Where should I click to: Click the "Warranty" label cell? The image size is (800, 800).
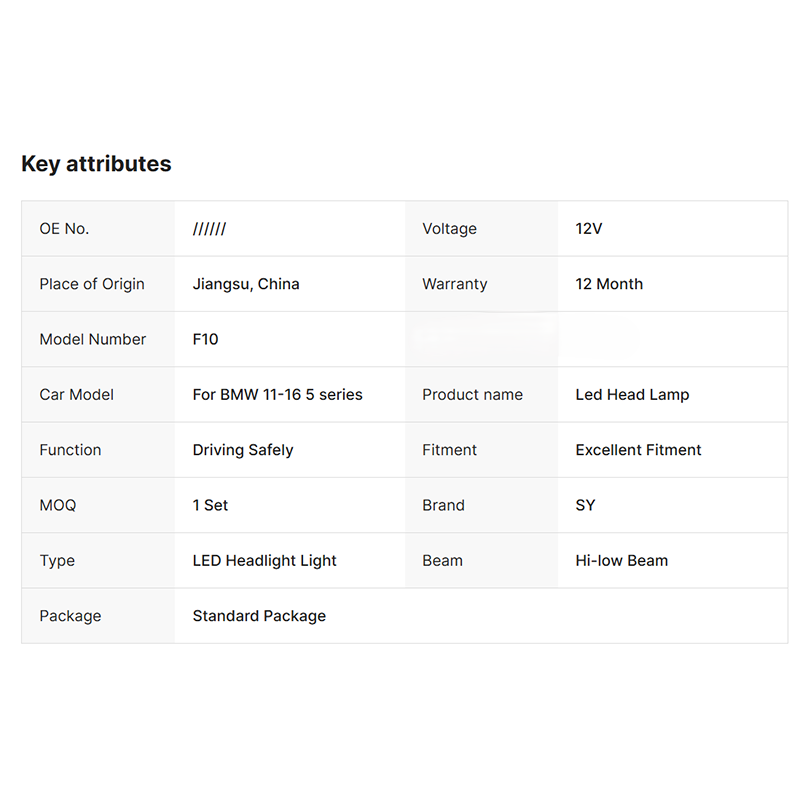click(454, 284)
